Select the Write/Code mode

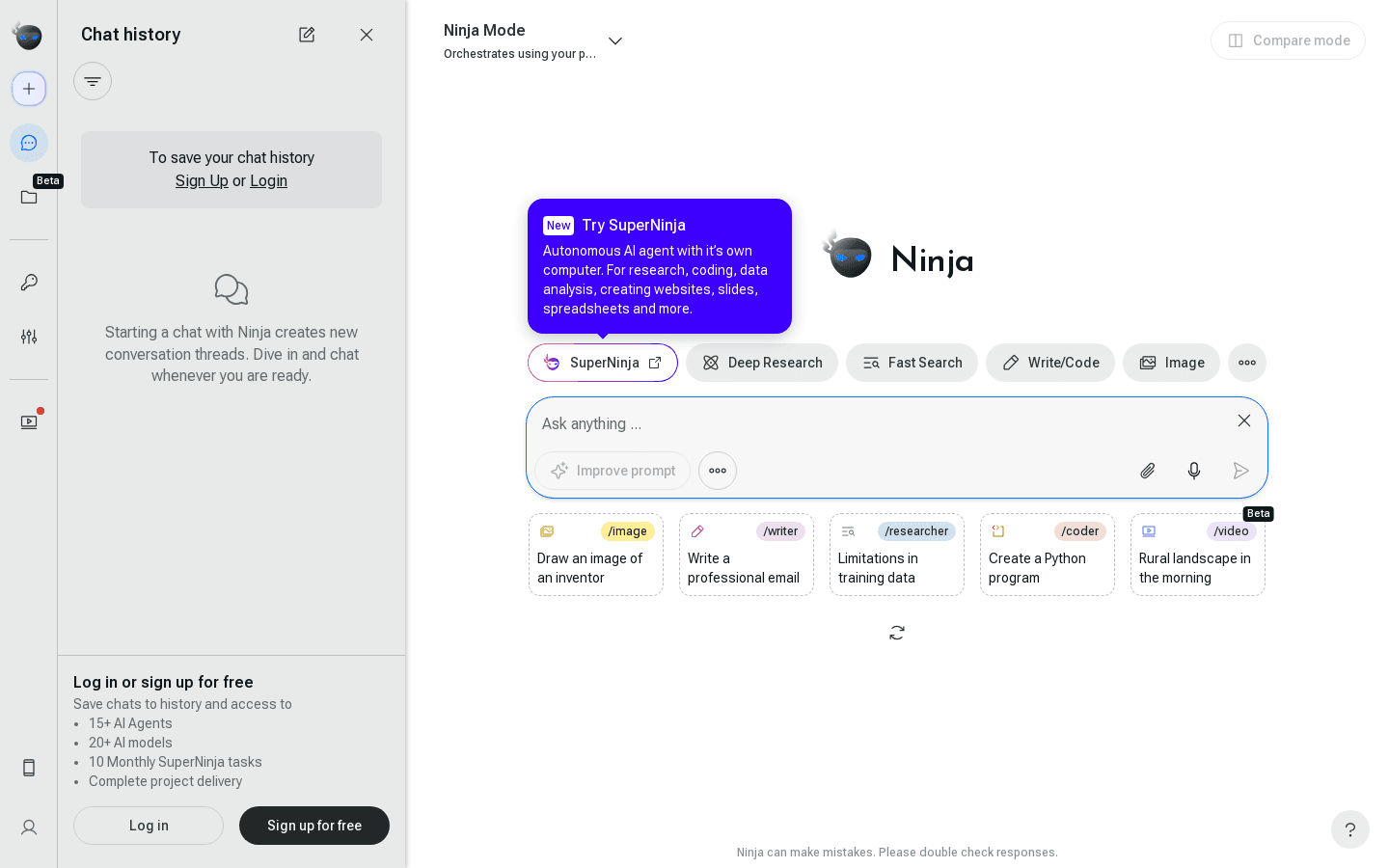(1050, 363)
